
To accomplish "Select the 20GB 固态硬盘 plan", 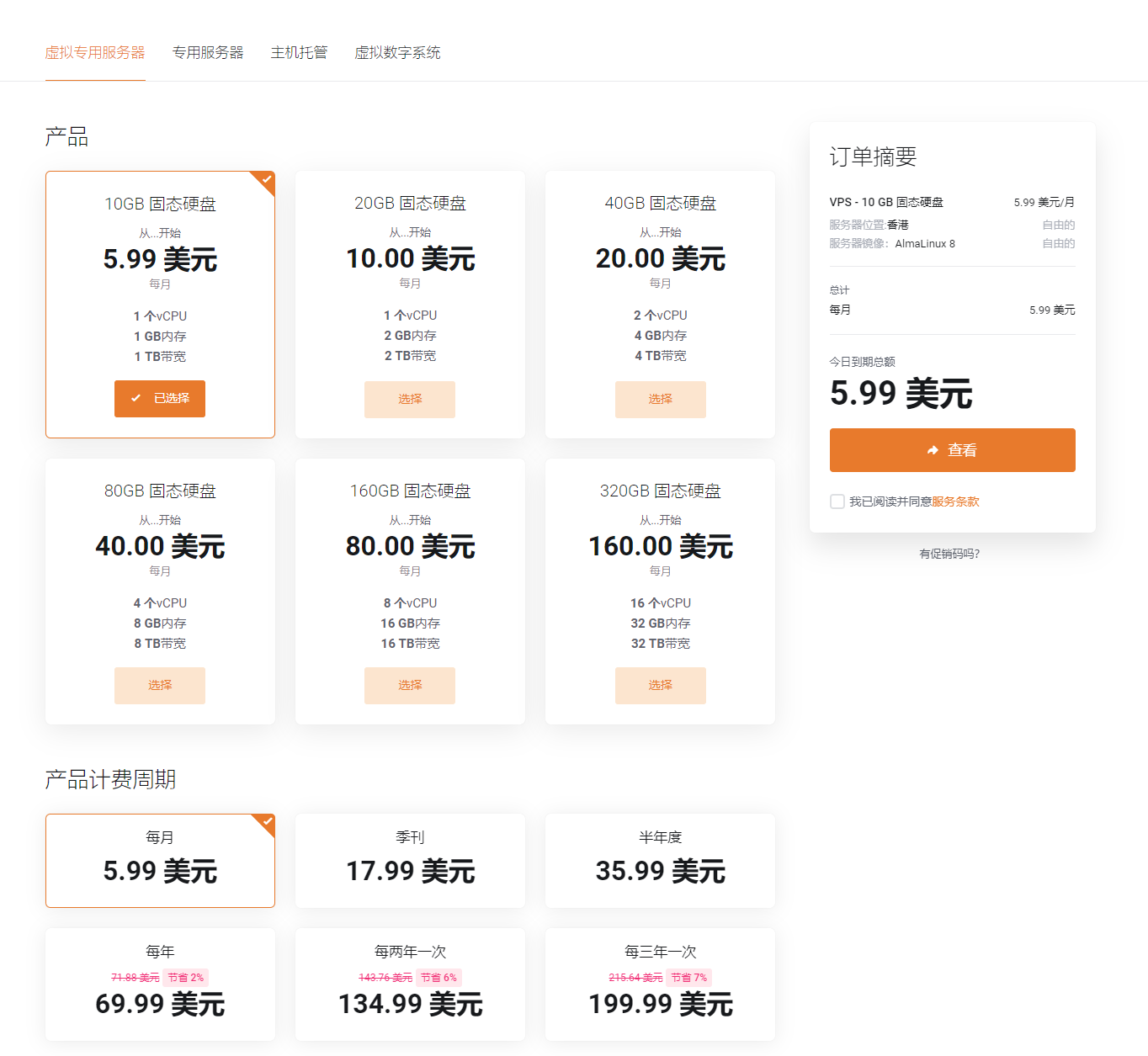I will coord(410,400).
